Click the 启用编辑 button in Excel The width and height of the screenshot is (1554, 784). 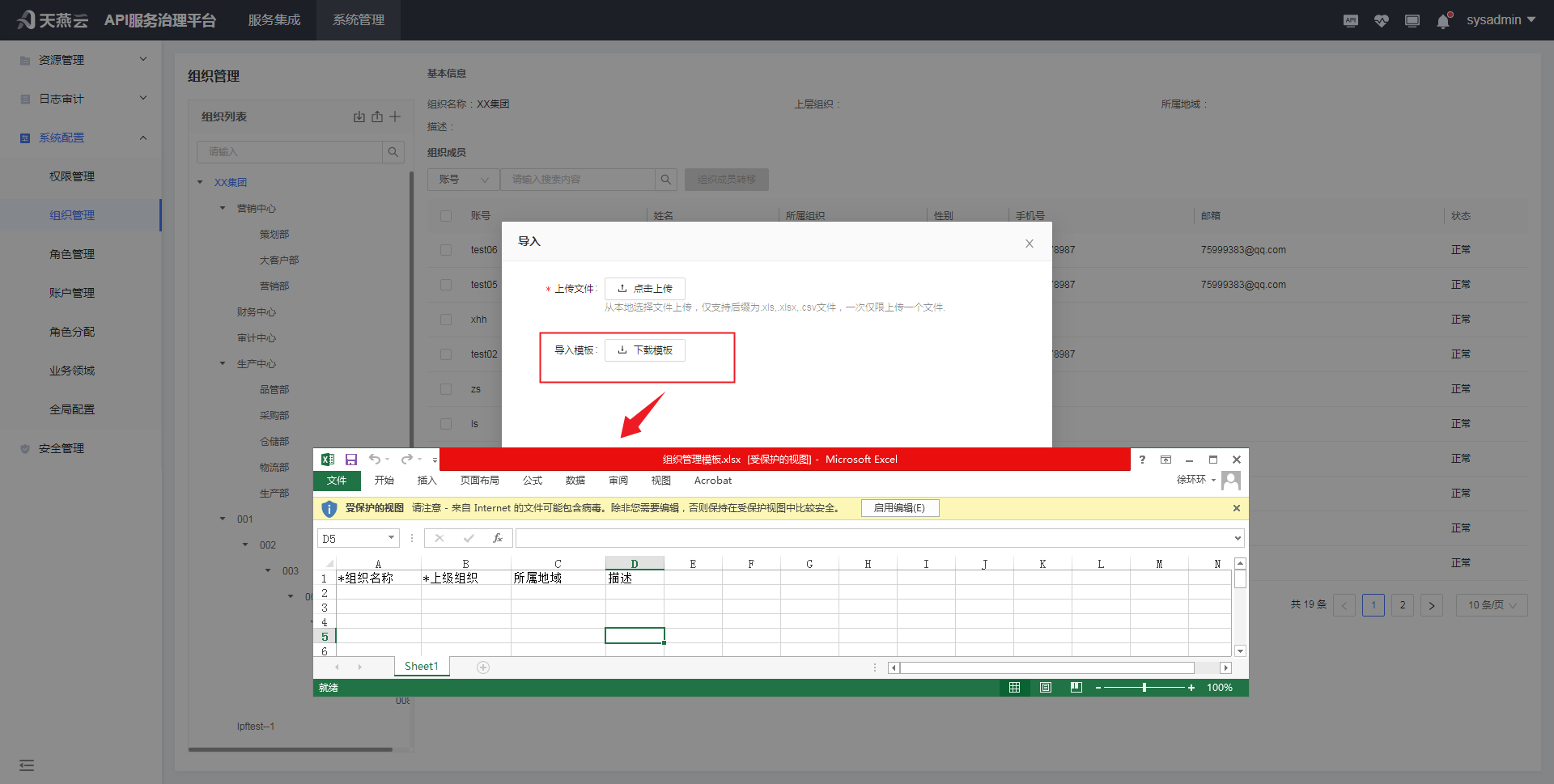[x=899, y=508]
